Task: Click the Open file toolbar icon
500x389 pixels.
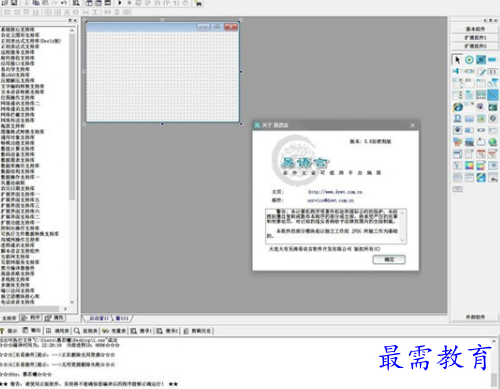Action: 5,3
